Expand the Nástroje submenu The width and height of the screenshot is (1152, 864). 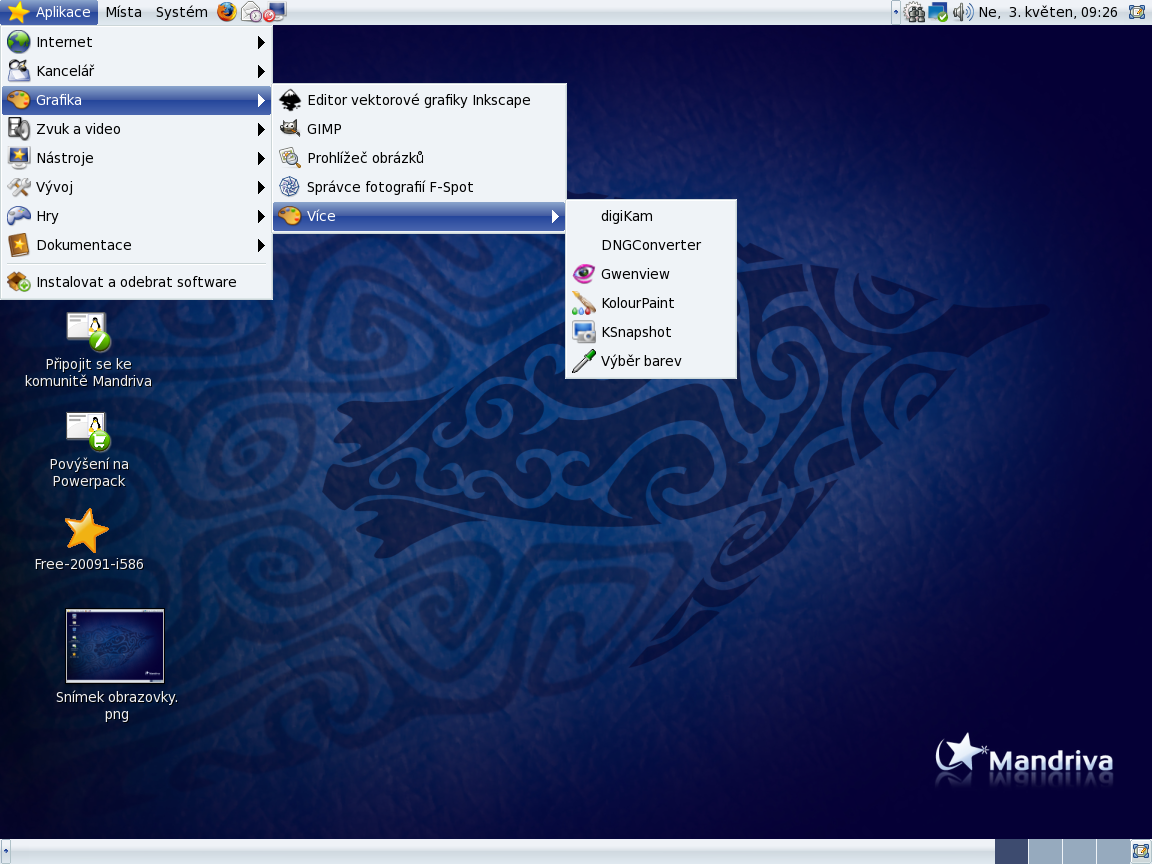[x=137, y=158]
